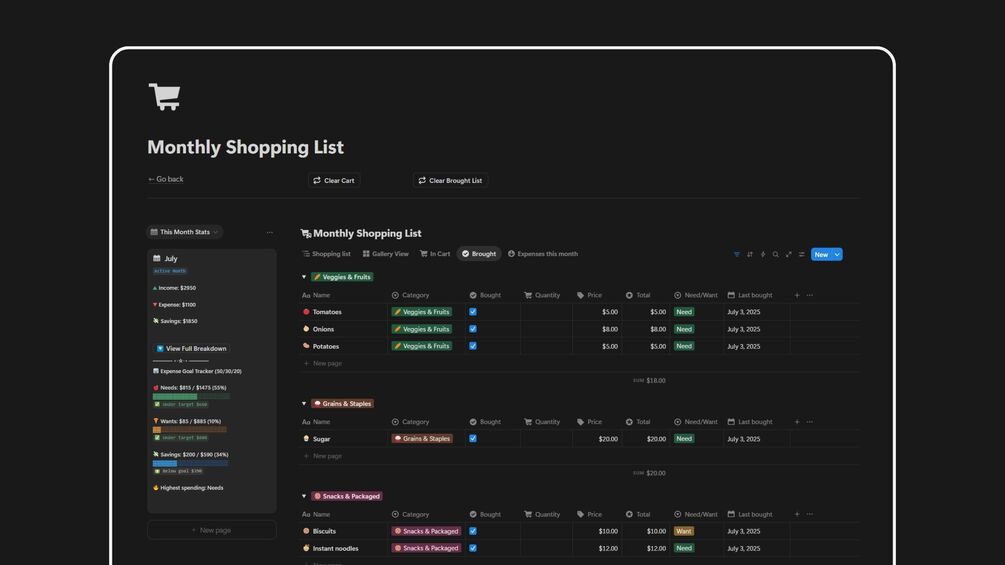Image resolution: width=1005 pixels, height=565 pixels.
Task: Open Instant noodles Need tag selector
Action: point(684,548)
